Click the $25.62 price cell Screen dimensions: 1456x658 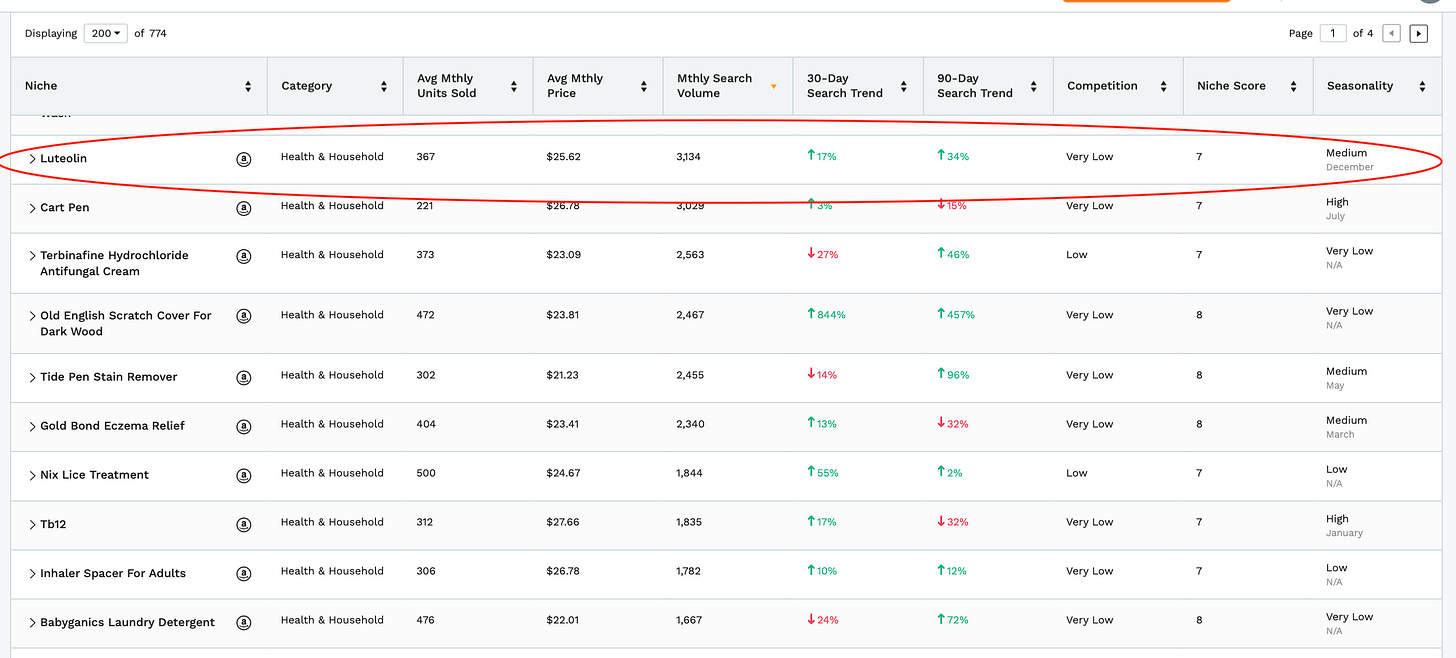pos(564,156)
